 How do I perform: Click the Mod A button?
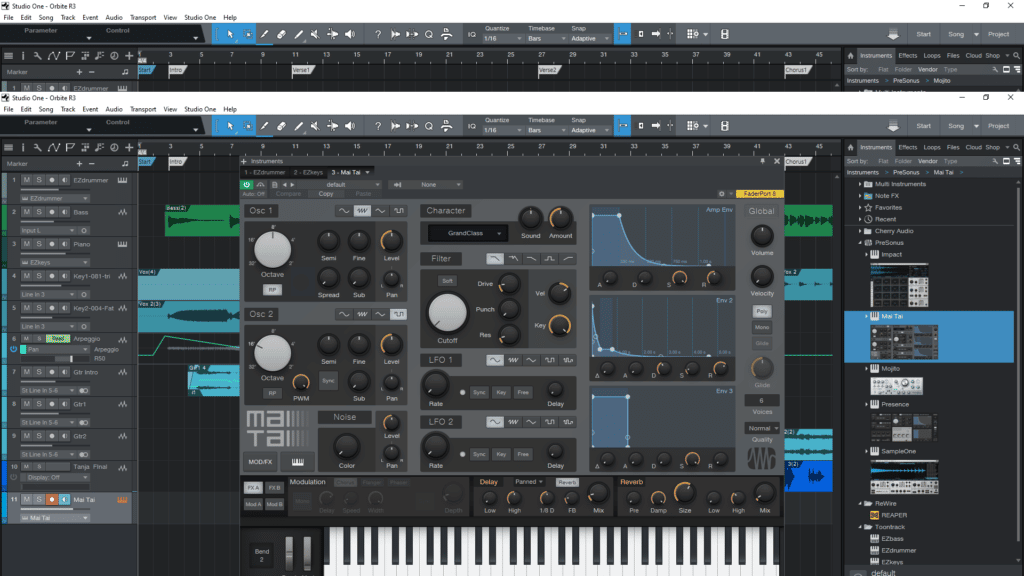(253, 504)
